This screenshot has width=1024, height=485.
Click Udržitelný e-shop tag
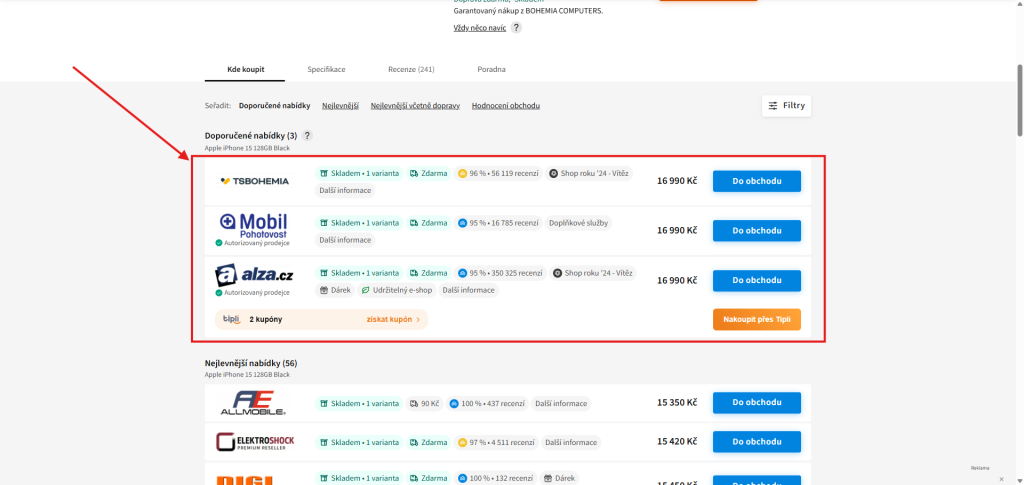tap(397, 290)
